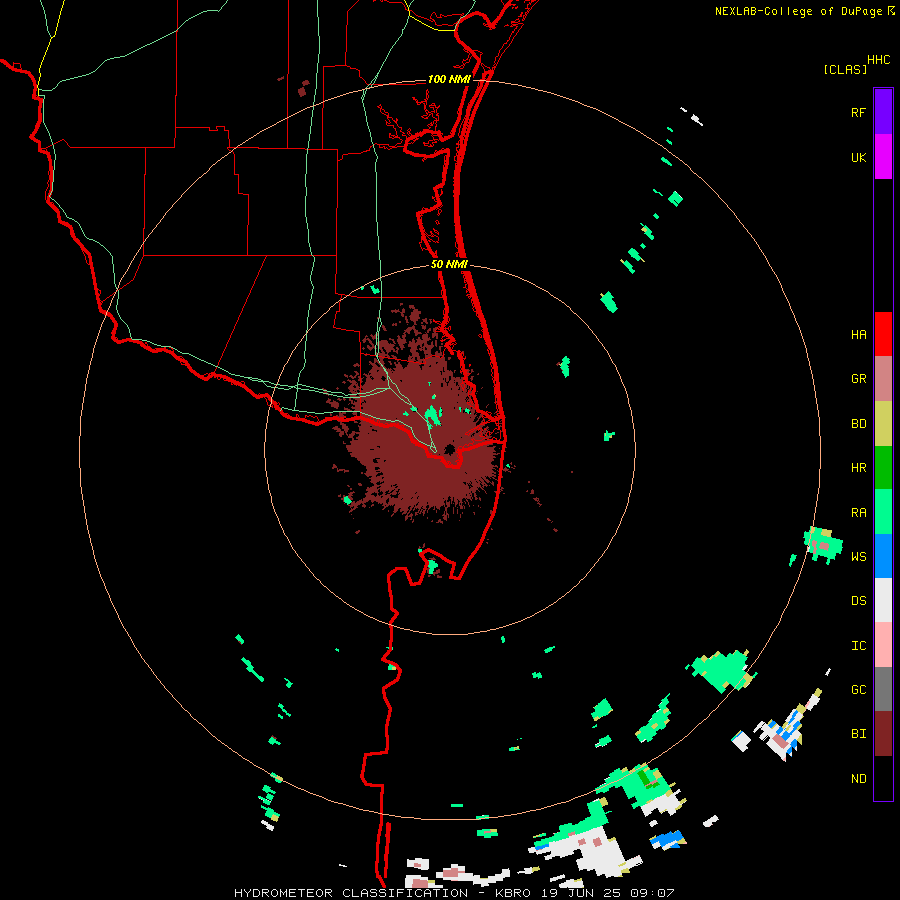Click the HR legend label
The height and width of the screenshot is (900, 900).
click(x=858, y=468)
